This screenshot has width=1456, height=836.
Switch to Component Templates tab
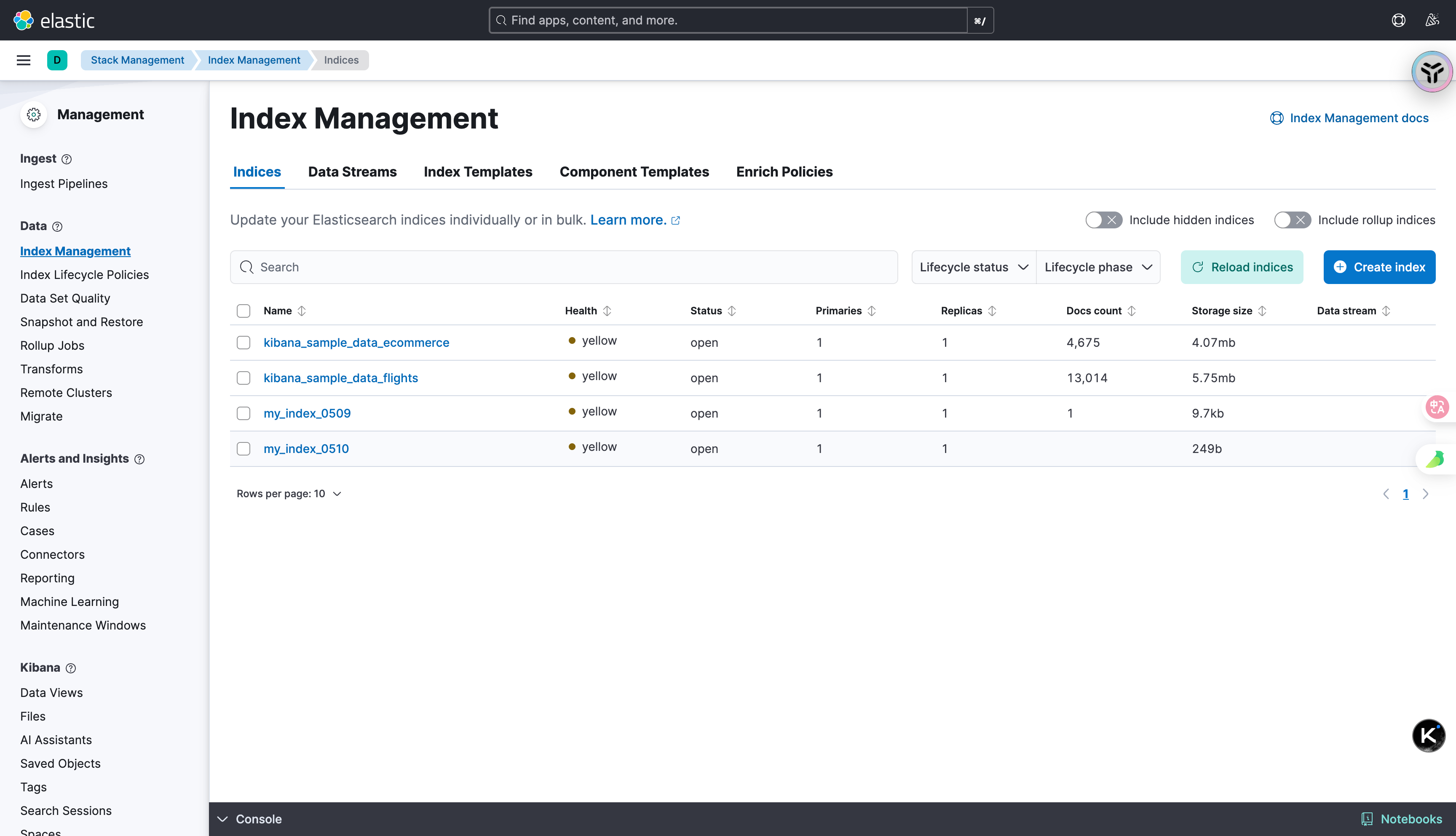click(x=634, y=171)
